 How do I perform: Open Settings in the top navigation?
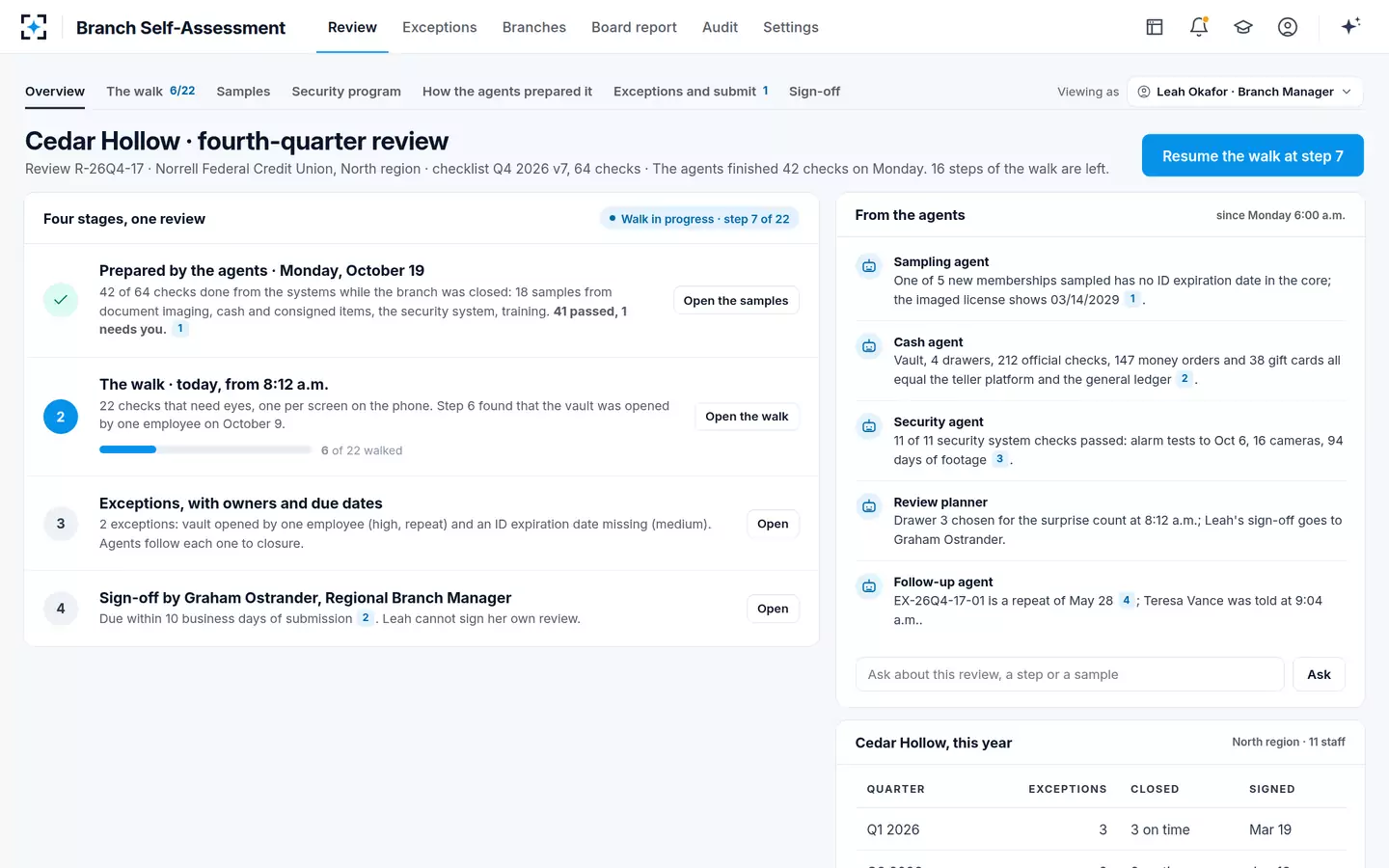click(x=791, y=27)
